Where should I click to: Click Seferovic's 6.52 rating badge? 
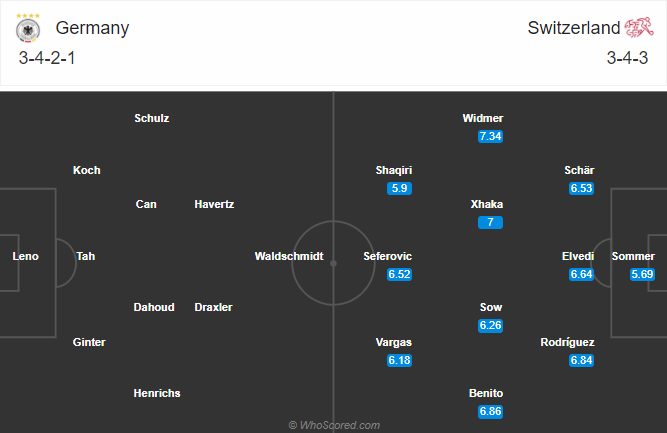coord(400,274)
